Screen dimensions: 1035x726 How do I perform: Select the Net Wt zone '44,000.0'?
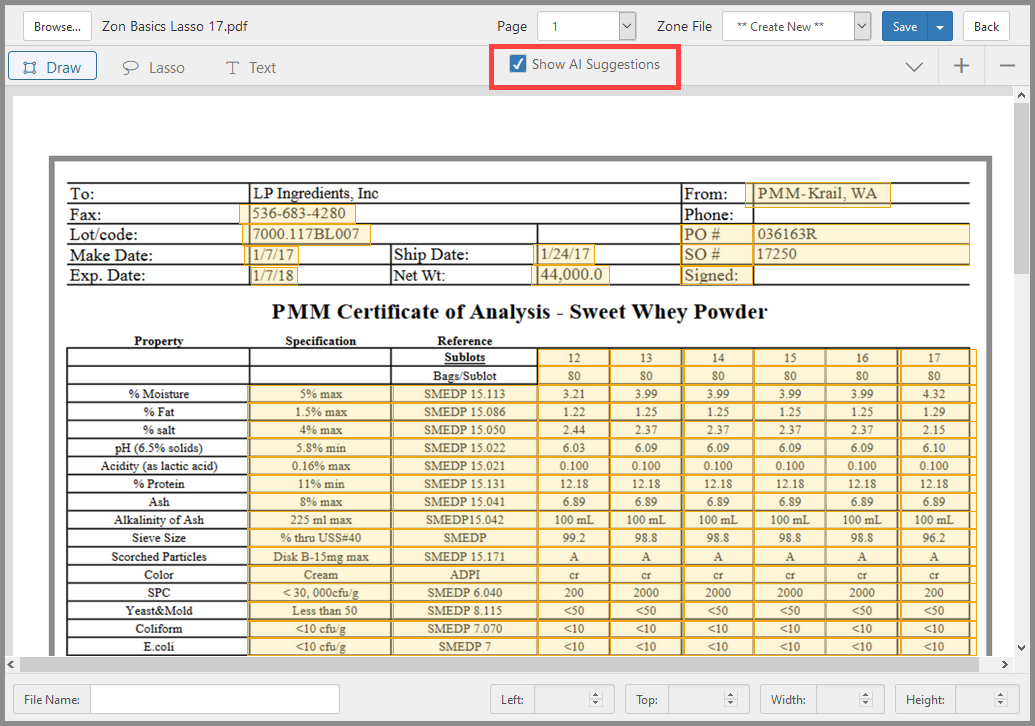570,275
